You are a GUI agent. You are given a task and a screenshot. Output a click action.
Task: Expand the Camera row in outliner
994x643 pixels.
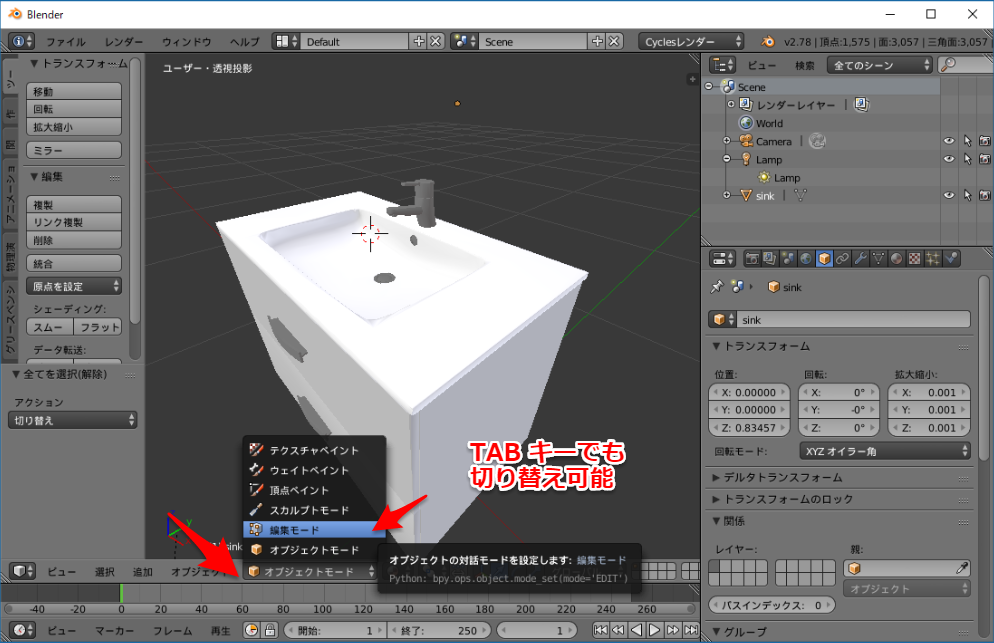[726, 141]
